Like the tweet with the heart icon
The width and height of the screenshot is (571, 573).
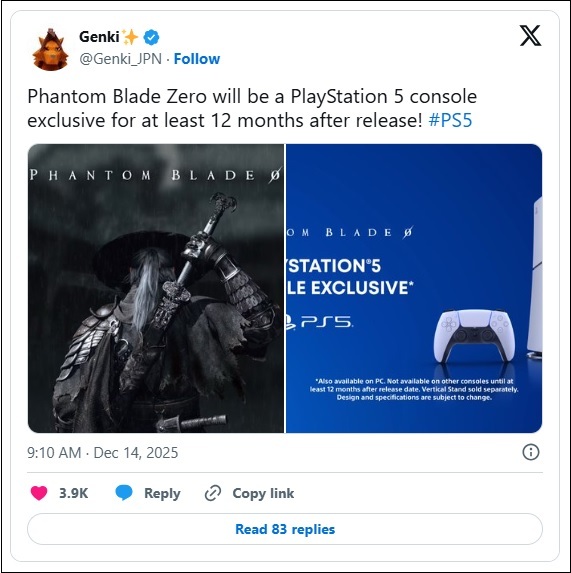[39, 493]
